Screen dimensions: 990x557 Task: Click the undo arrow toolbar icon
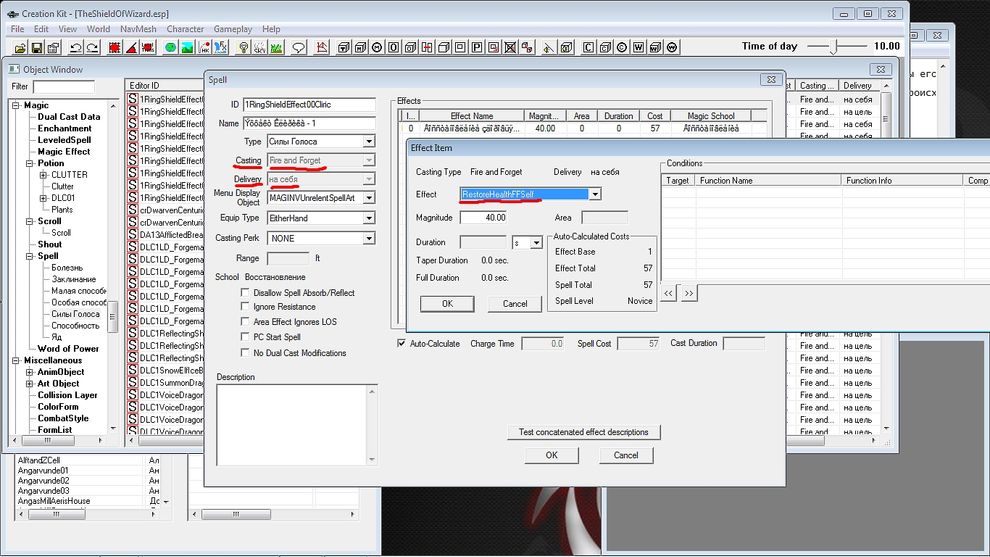75,47
